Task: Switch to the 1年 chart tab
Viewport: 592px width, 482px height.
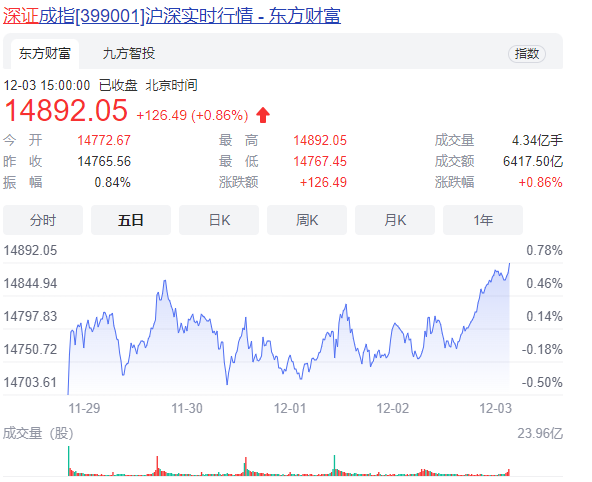Action: (x=483, y=220)
